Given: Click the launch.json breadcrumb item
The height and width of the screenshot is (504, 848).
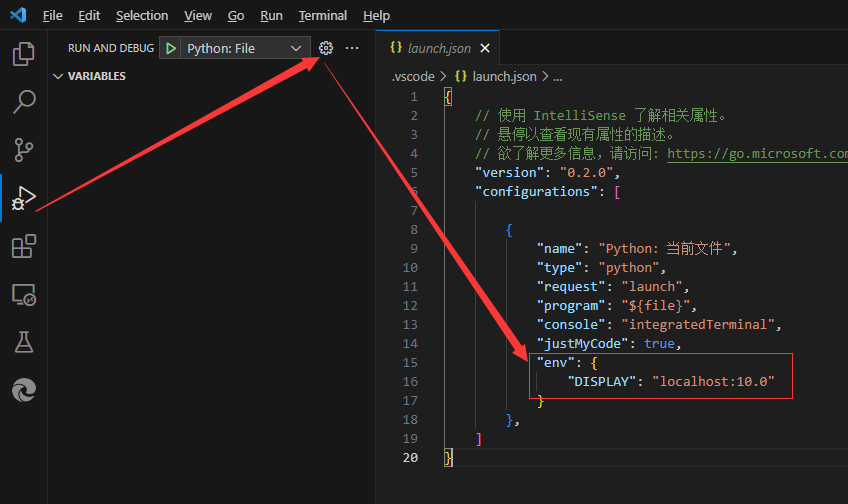Looking at the screenshot, I should 504,76.
